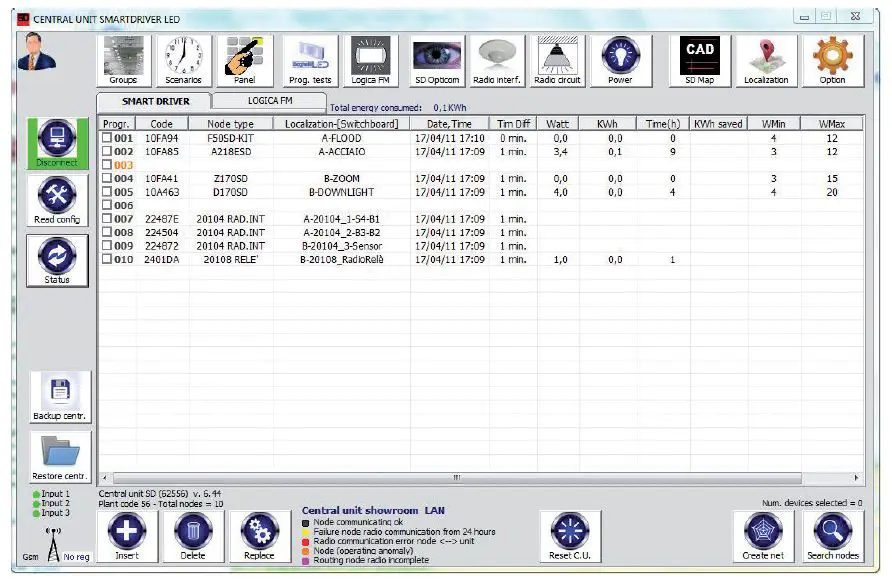Screen dimensions: 892x584
Task: Tick the checkbox for node 005
Action: [x=107, y=192]
